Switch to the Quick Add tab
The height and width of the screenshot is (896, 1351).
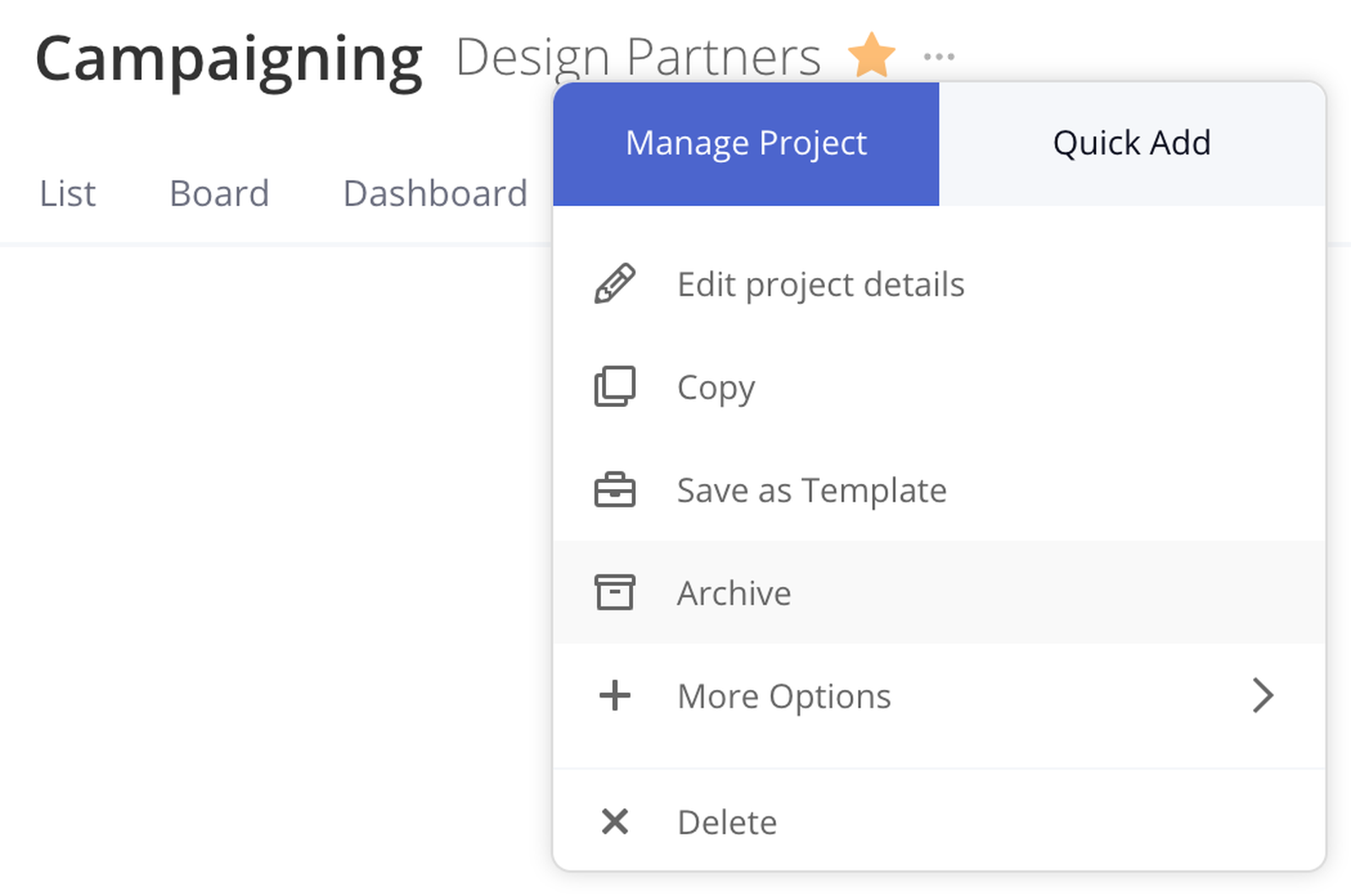(x=1131, y=142)
